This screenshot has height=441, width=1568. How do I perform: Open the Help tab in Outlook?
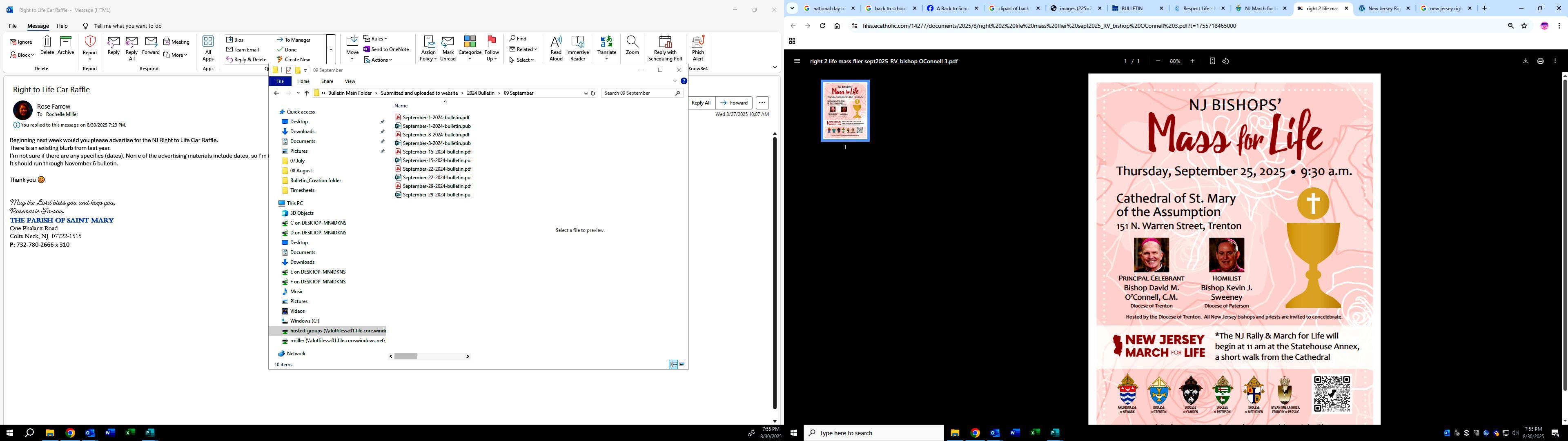tap(62, 26)
